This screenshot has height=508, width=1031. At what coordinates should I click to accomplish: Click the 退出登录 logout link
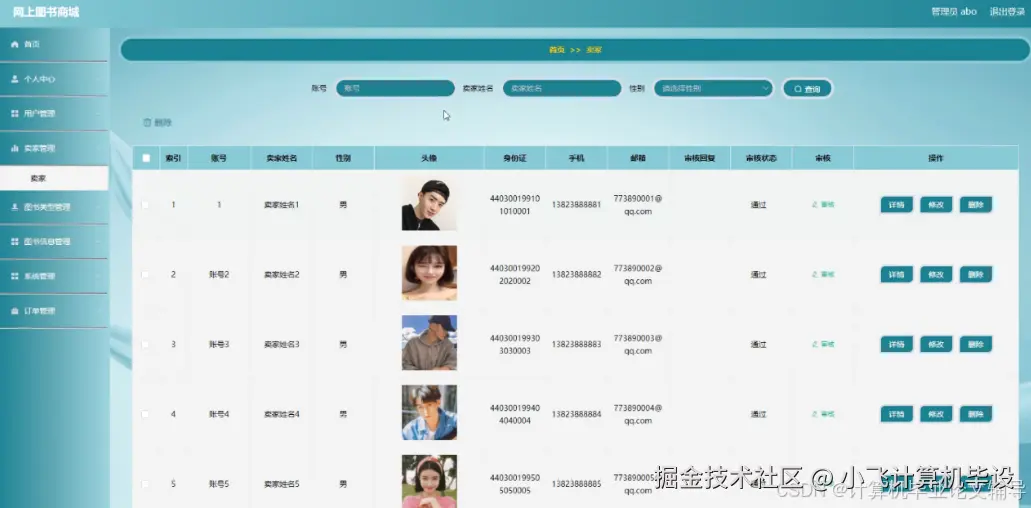tap(1007, 12)
